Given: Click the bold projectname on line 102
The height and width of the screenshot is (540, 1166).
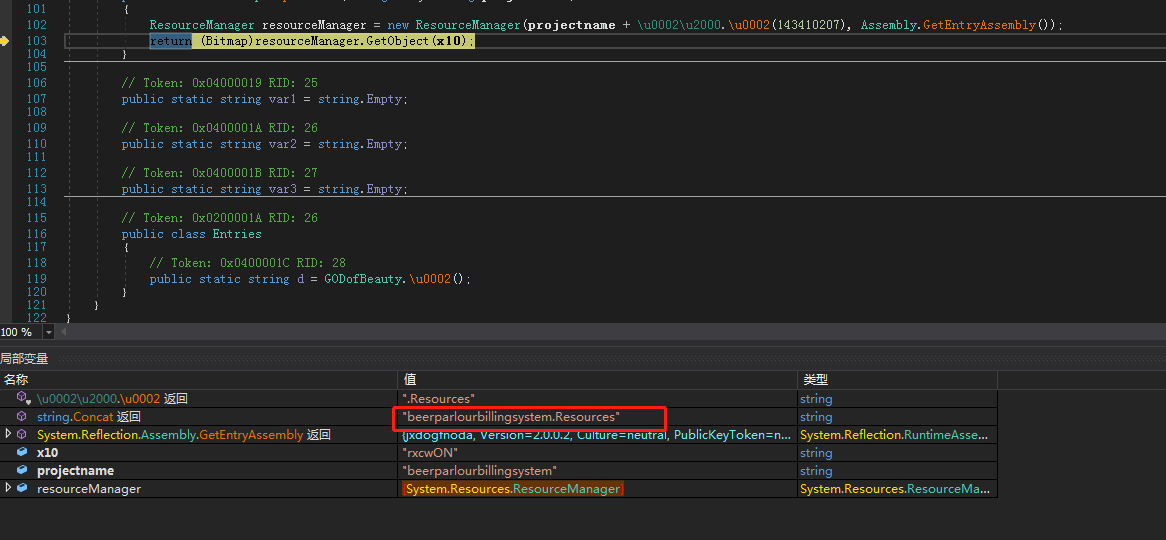Looking at the screenshot, I should tap(571, 25).
